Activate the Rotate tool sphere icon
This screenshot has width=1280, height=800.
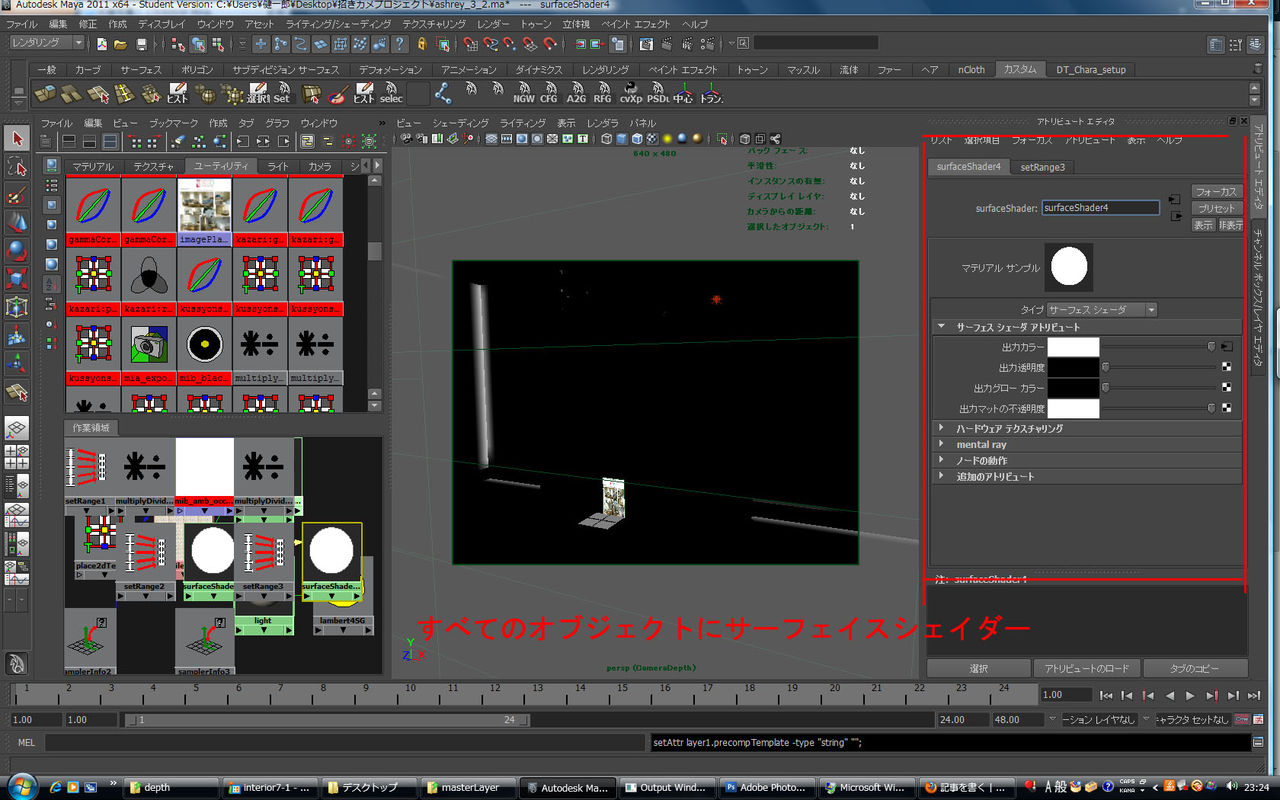pos(17,250)
